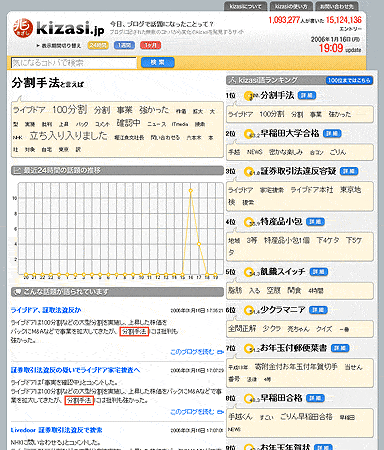Open blog entry 'ライブドア、証取法違反か'

pos(46,310)
